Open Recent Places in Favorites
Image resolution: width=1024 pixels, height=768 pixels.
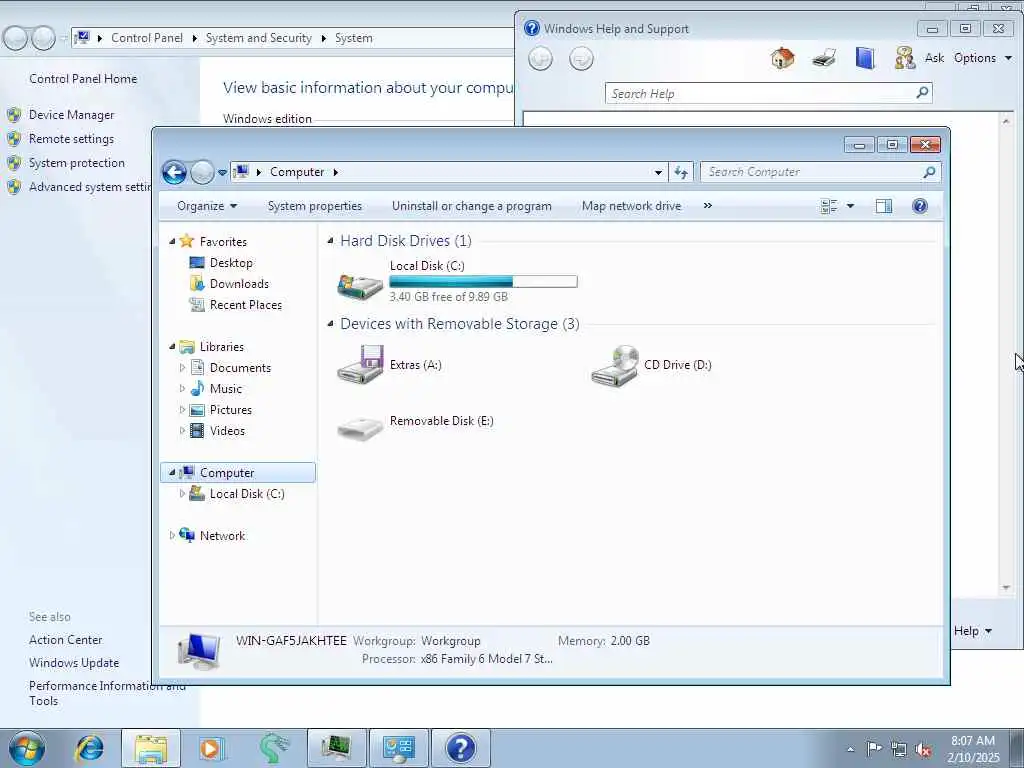246,304
